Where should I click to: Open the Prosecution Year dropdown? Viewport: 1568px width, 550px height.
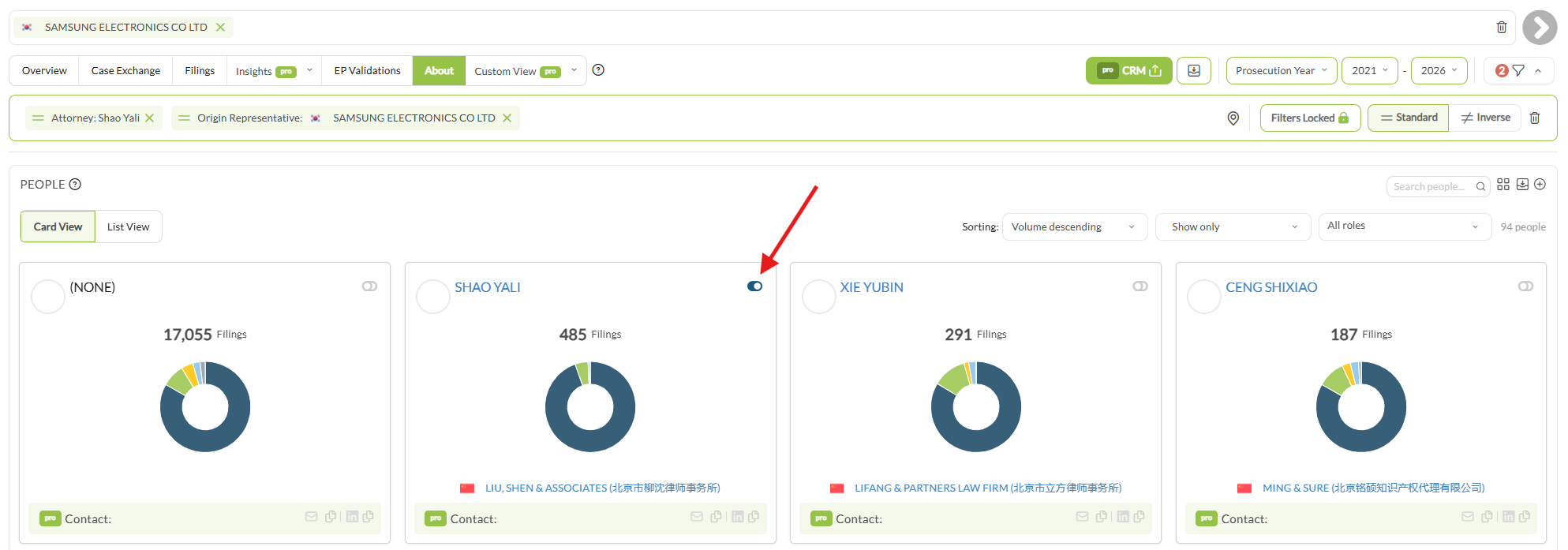pos(1282,70)
